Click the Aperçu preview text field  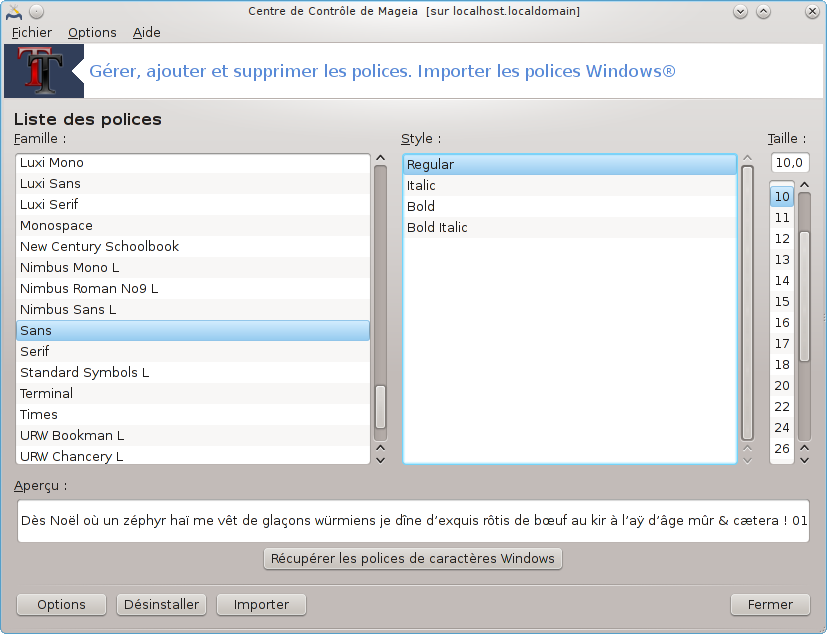[x=414, y=521]
